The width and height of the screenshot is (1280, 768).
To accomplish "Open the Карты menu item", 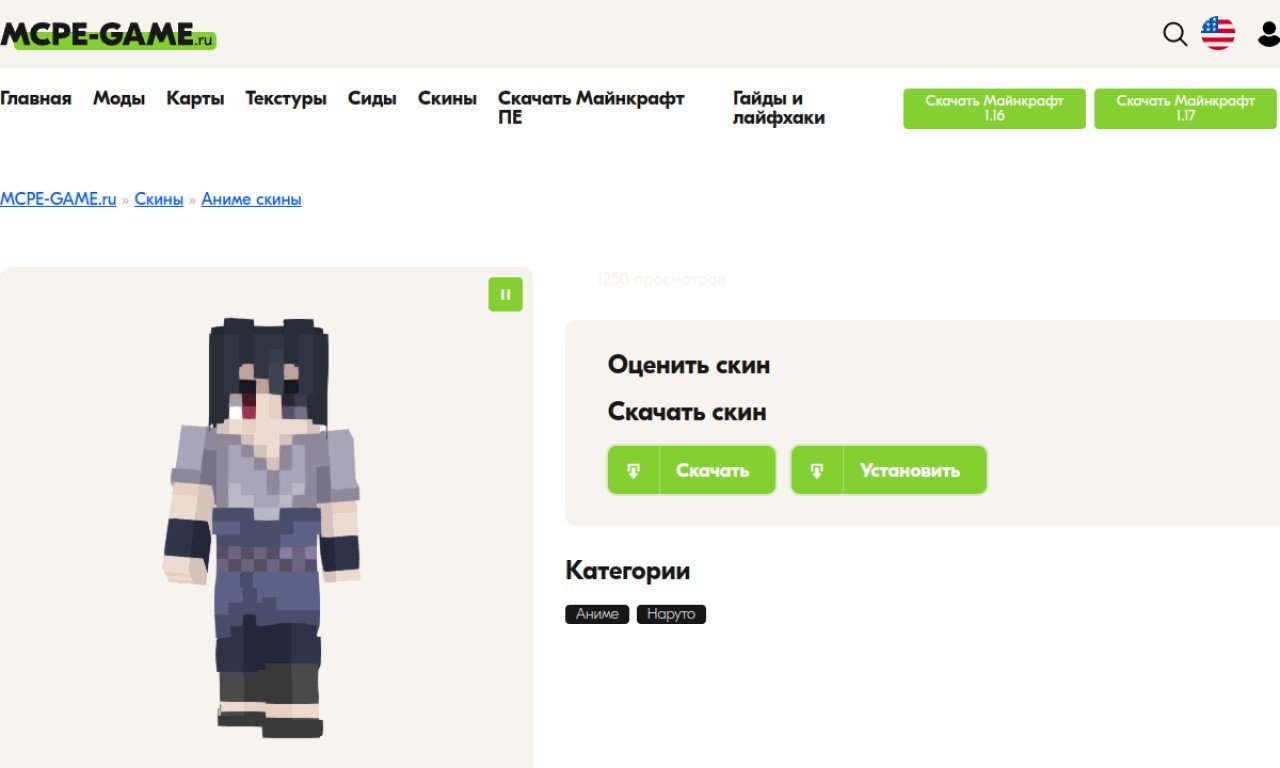I will pos(195,98).
